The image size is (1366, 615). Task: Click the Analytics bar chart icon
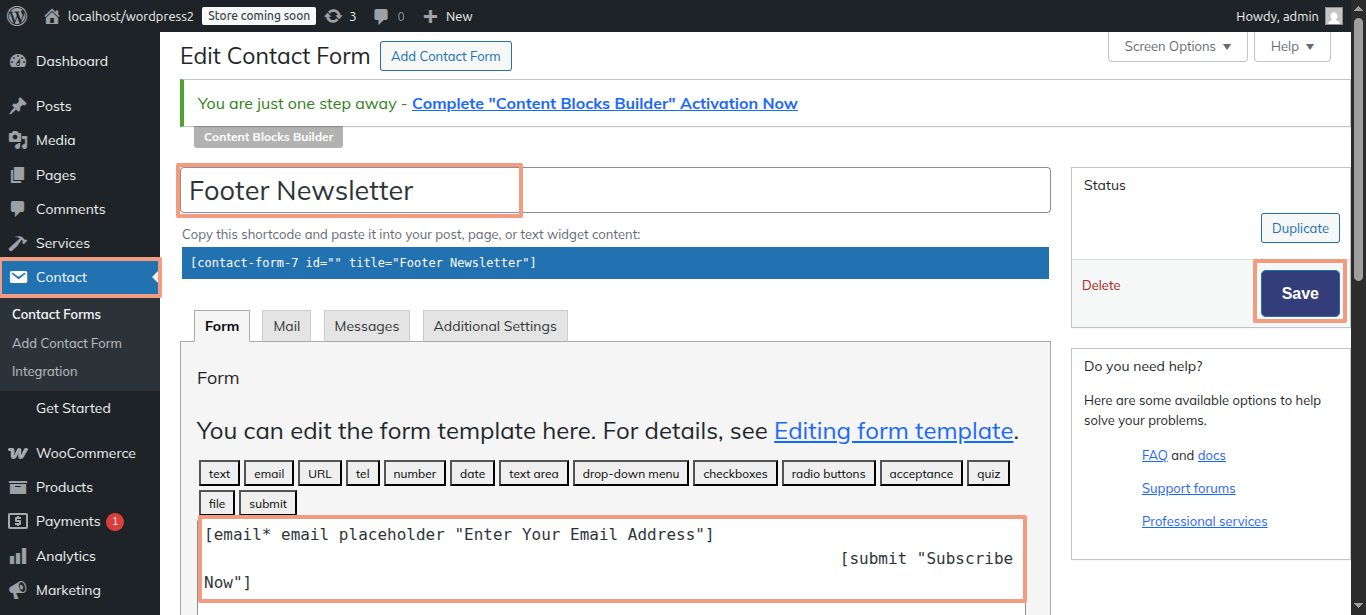click(x=18, y=556)
